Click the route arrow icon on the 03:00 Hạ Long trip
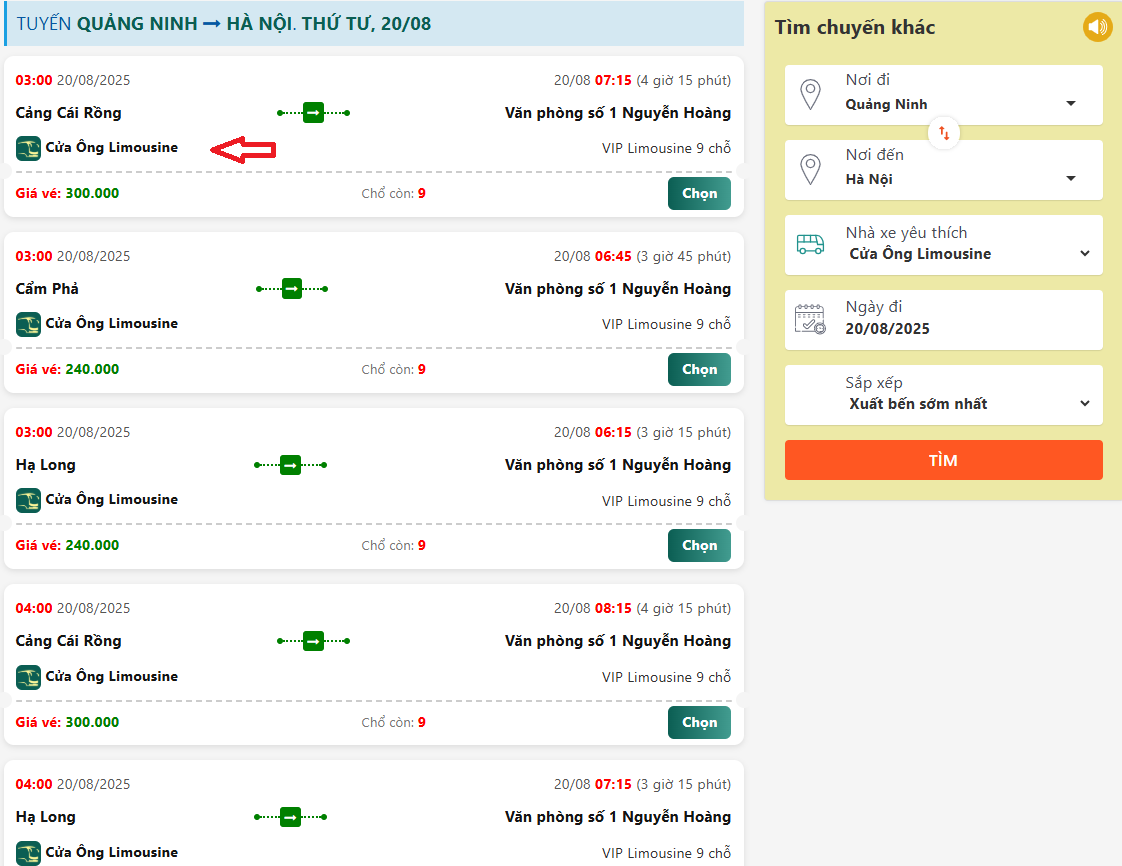 tap(291, 465)
